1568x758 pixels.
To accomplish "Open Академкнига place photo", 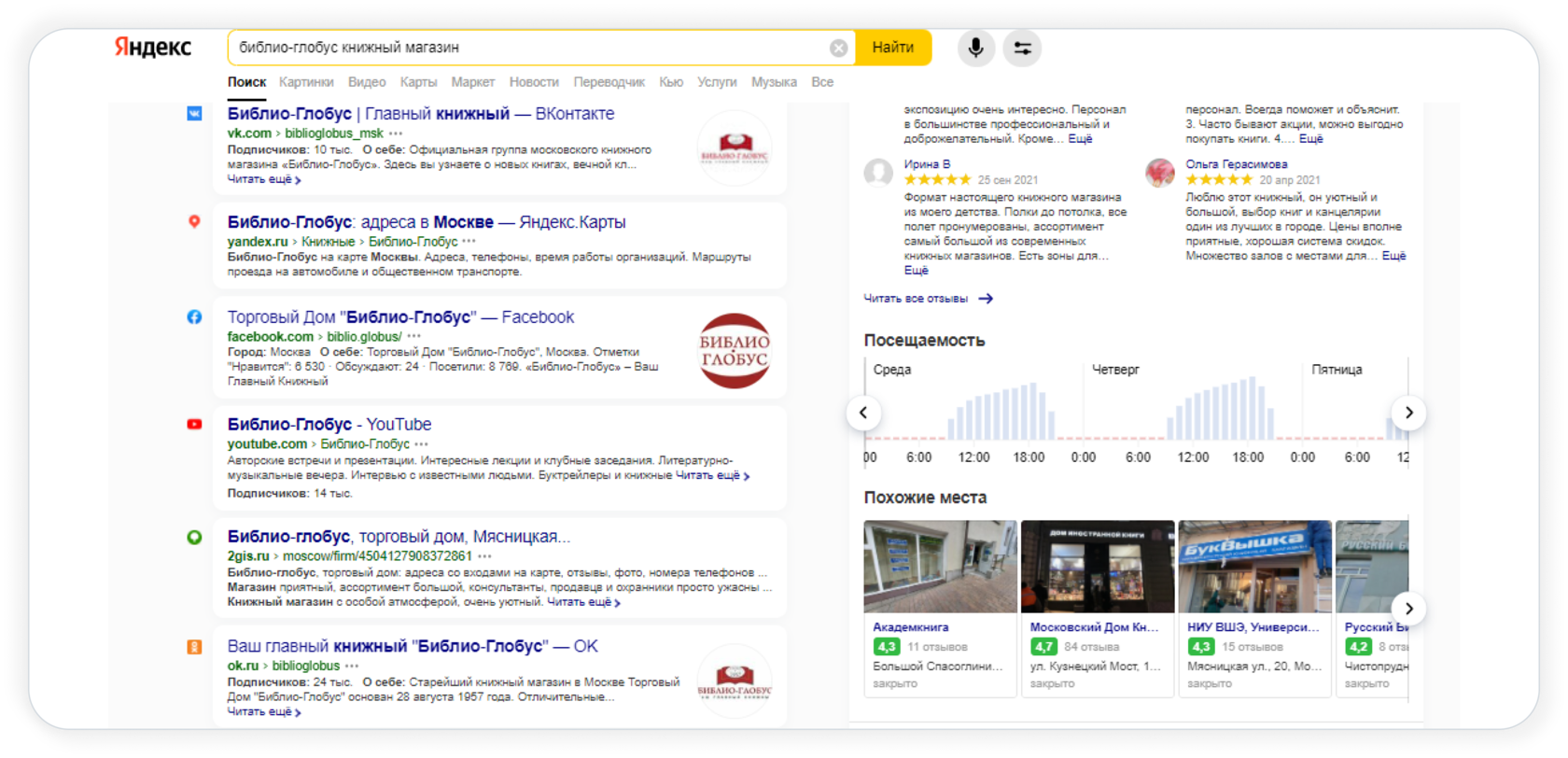I will (x=940, y=567).
